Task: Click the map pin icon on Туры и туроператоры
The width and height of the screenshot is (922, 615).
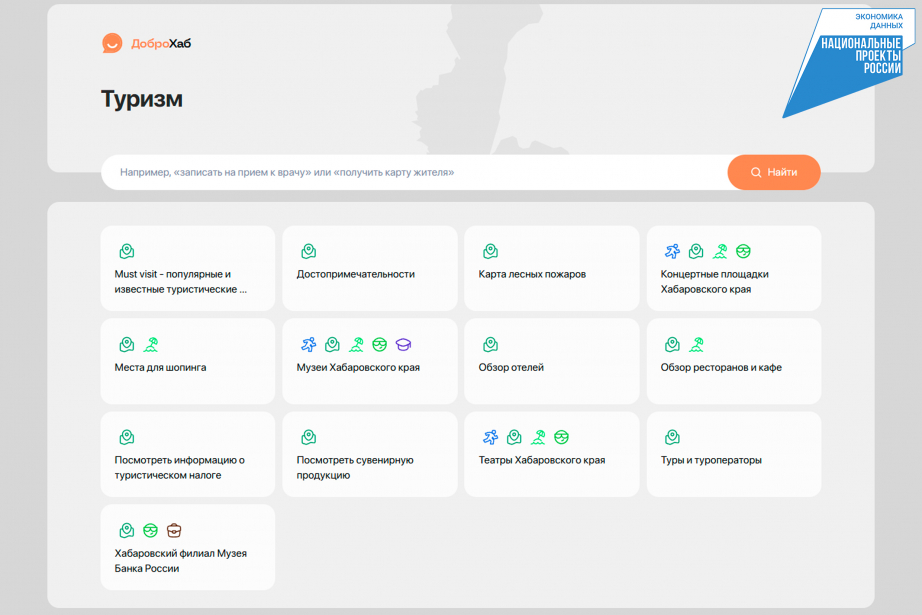Action: coord(672,437)
